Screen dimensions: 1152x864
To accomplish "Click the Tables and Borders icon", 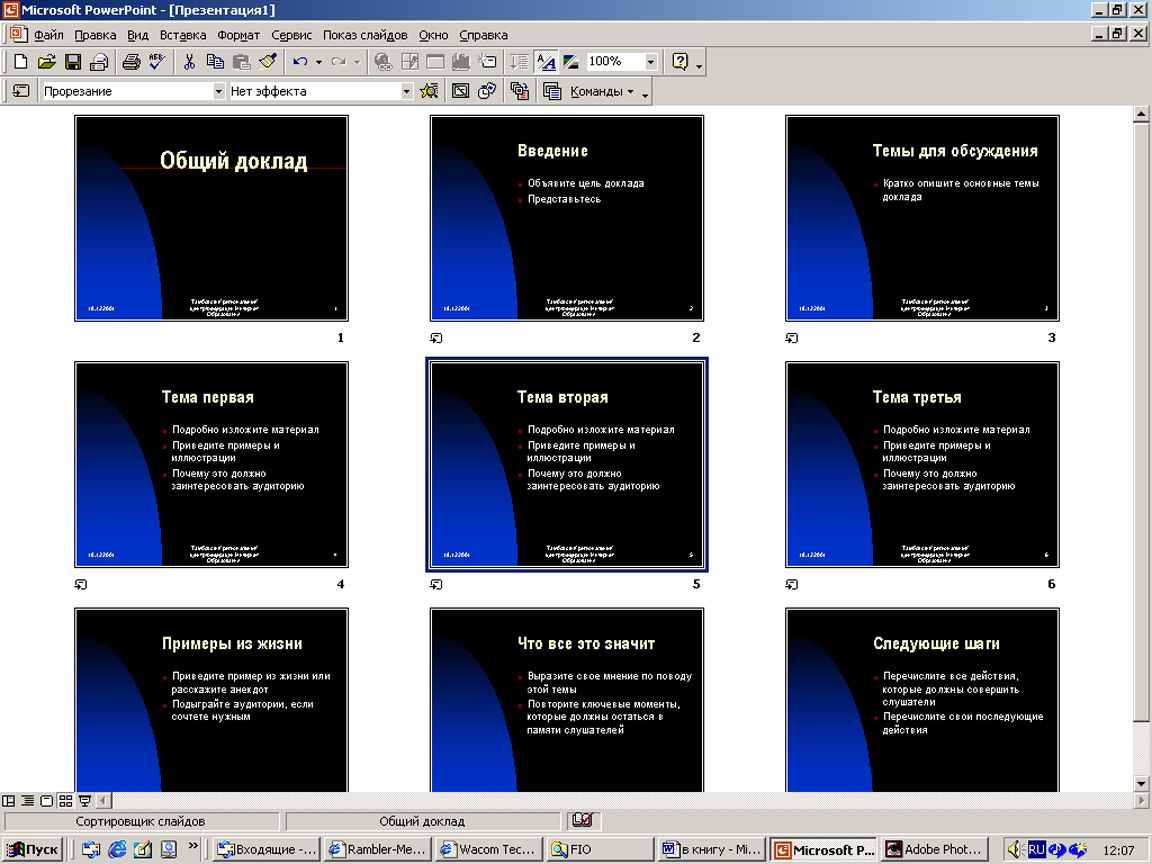I will coord(409,62).
